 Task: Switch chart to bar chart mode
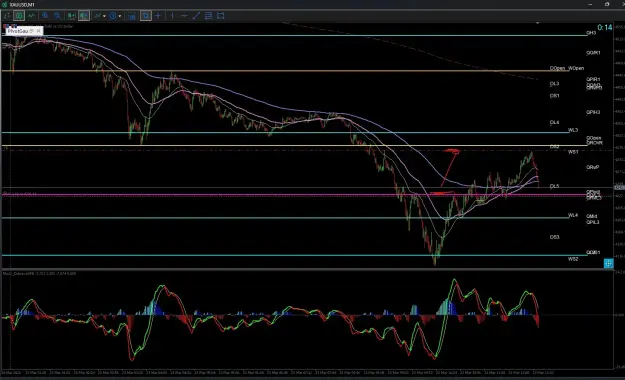click(x=7, y=16)
